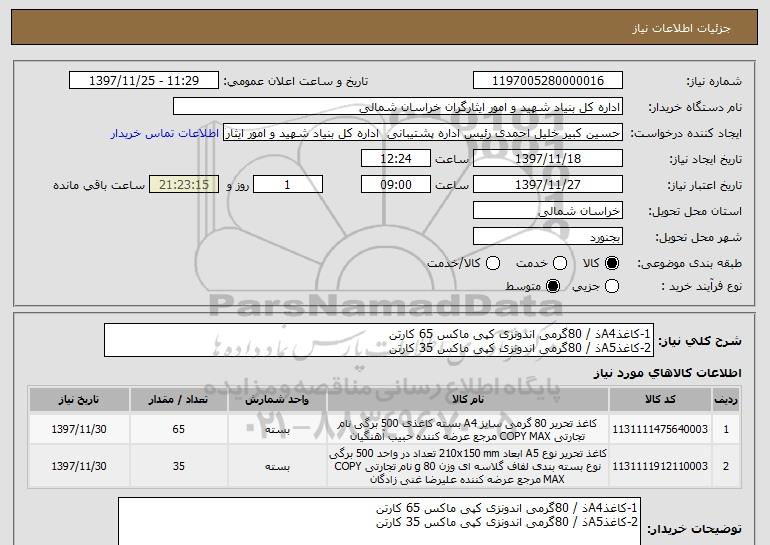
Task: Select the خدمت radio button
Action: tap(560, 263)
